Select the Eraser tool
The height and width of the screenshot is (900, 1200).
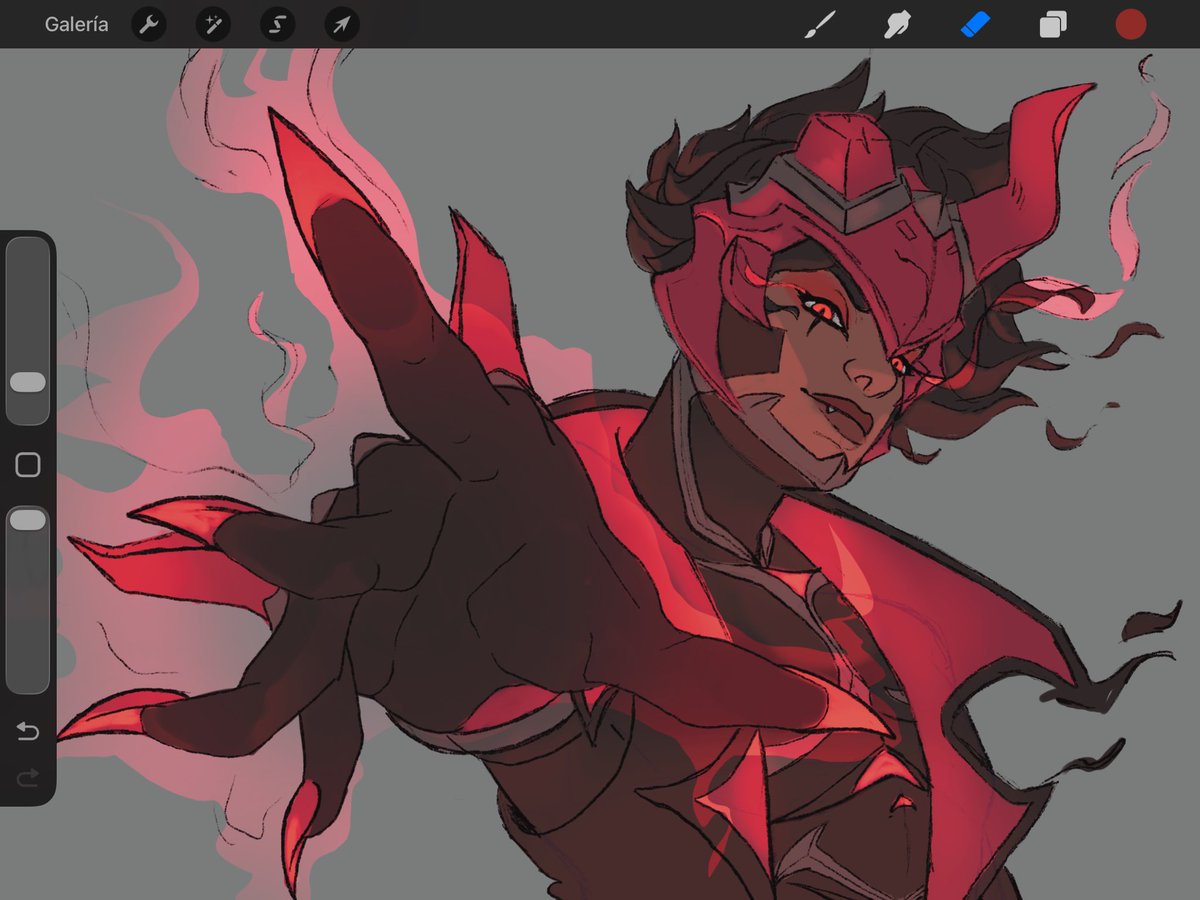975,25
